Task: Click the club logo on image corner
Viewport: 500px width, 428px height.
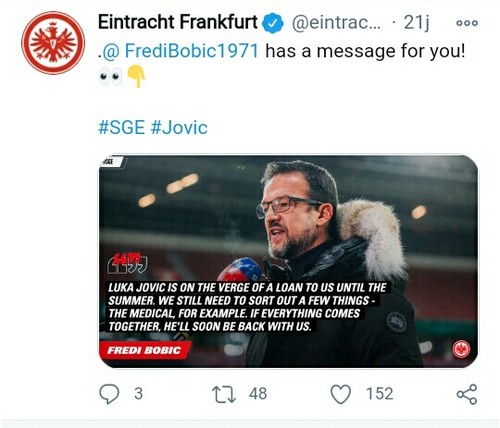Action: coord(461,349)
